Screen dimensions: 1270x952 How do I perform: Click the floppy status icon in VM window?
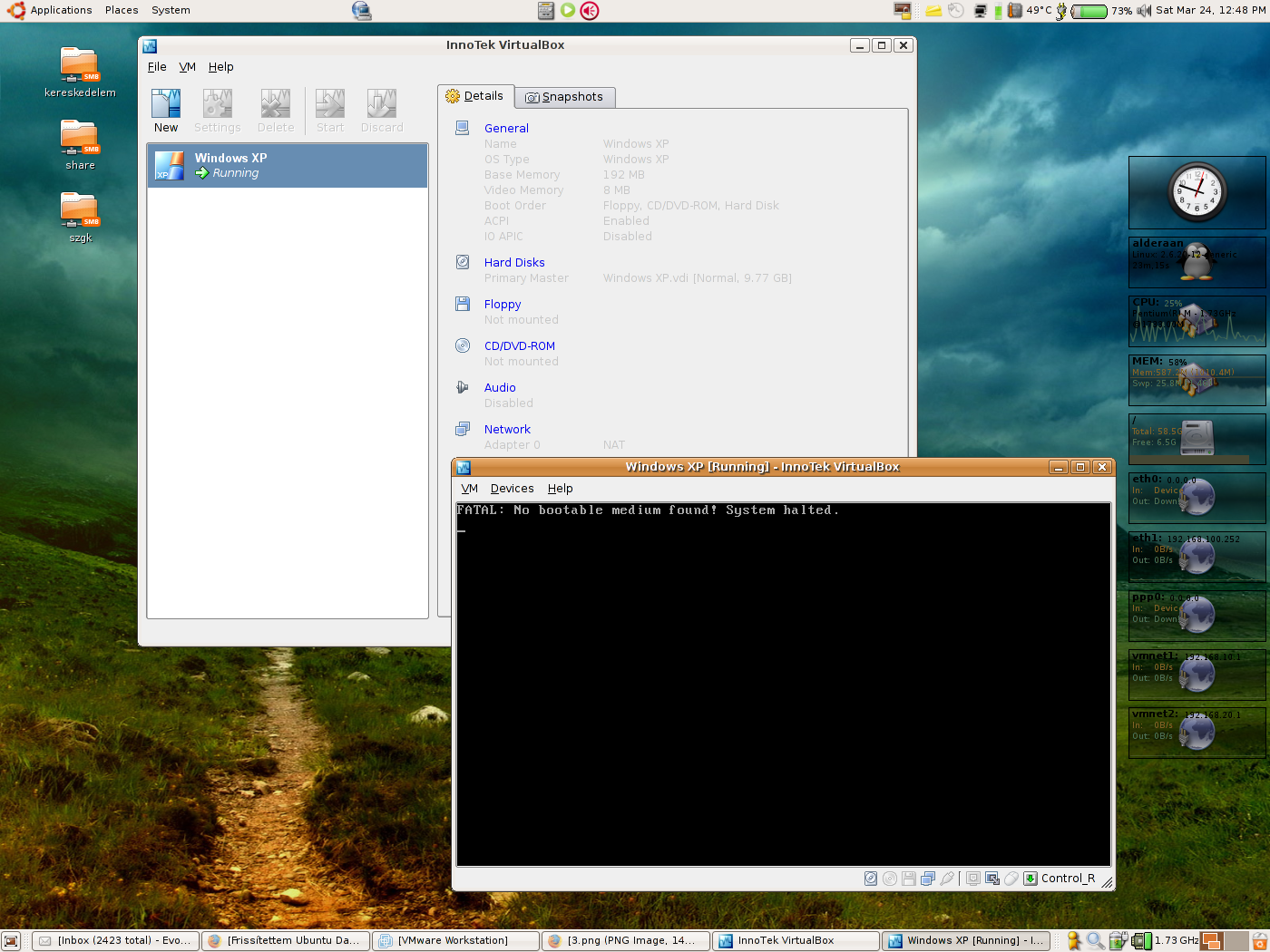click(909, 879)
